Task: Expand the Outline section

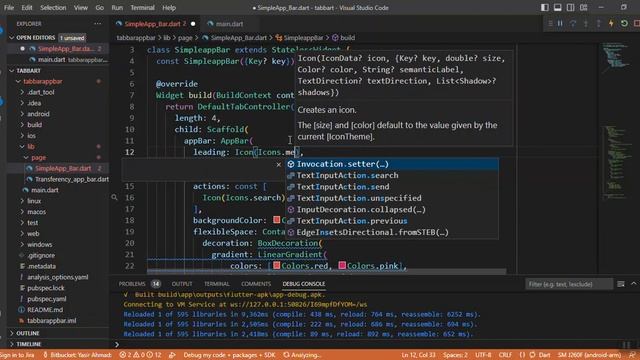Action: coord(58,333)
